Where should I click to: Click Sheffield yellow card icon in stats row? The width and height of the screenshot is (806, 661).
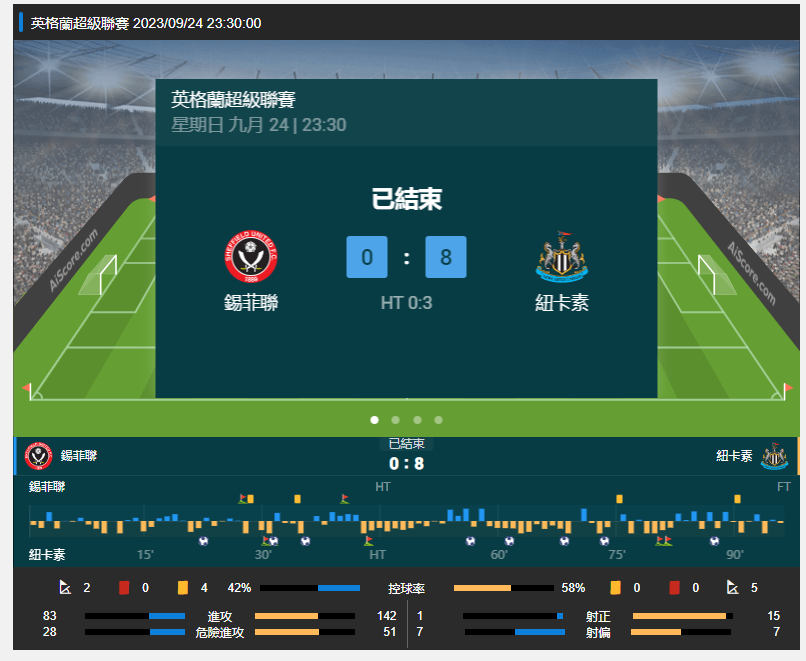point(182,587)
